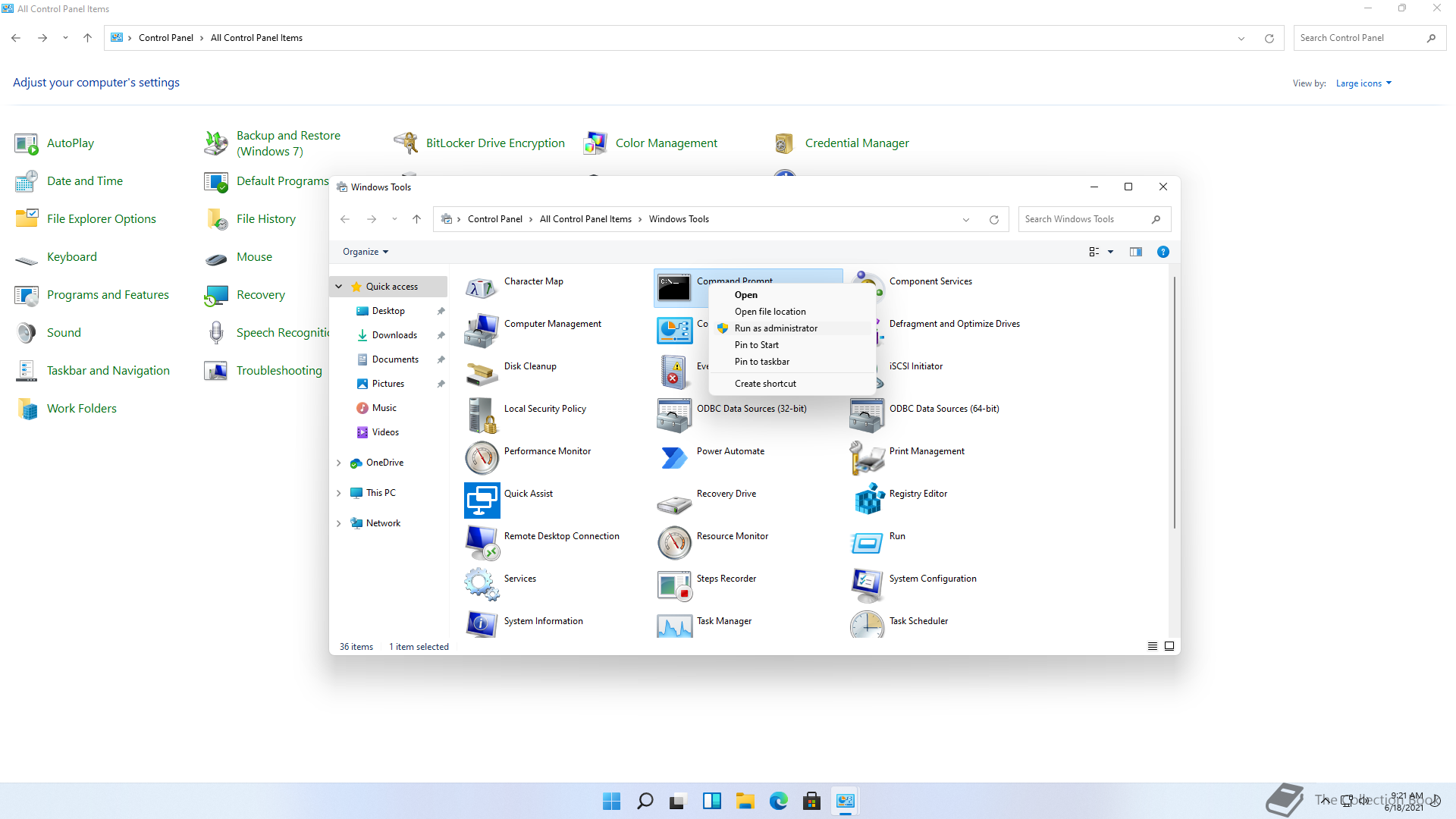
Task: Open the Character Map icon
Action: (482, 288)
